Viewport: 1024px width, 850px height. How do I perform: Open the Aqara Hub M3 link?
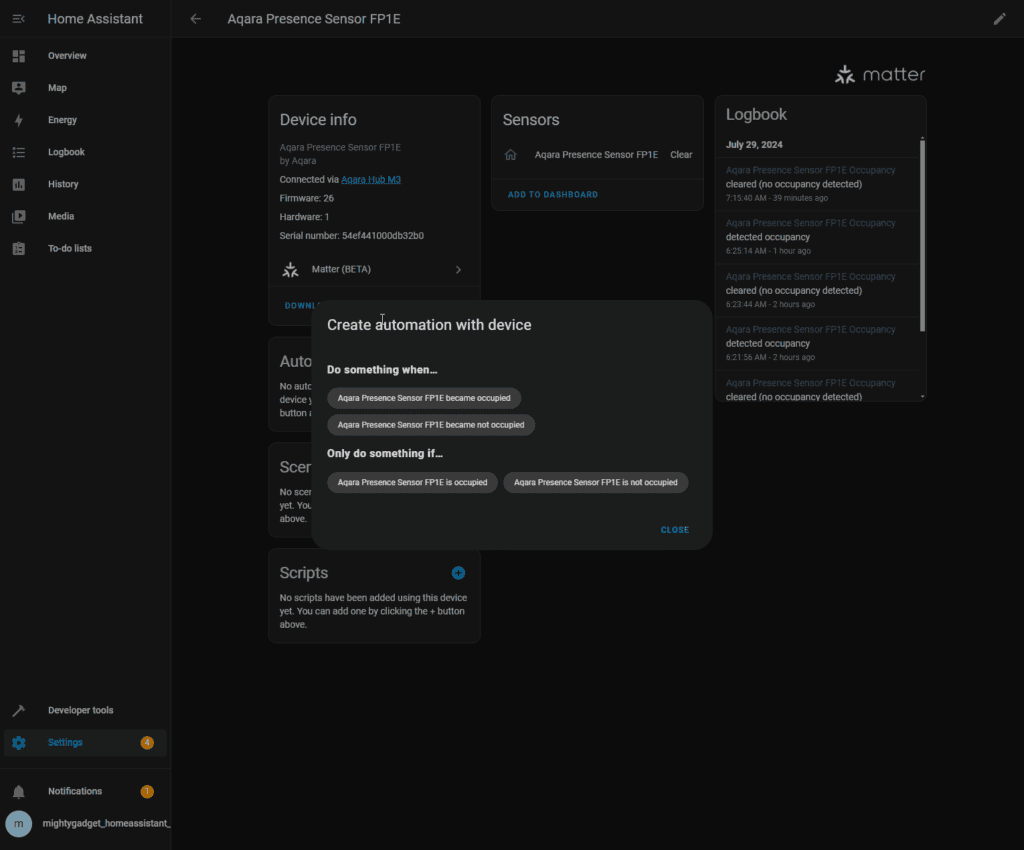click(370, 180)
